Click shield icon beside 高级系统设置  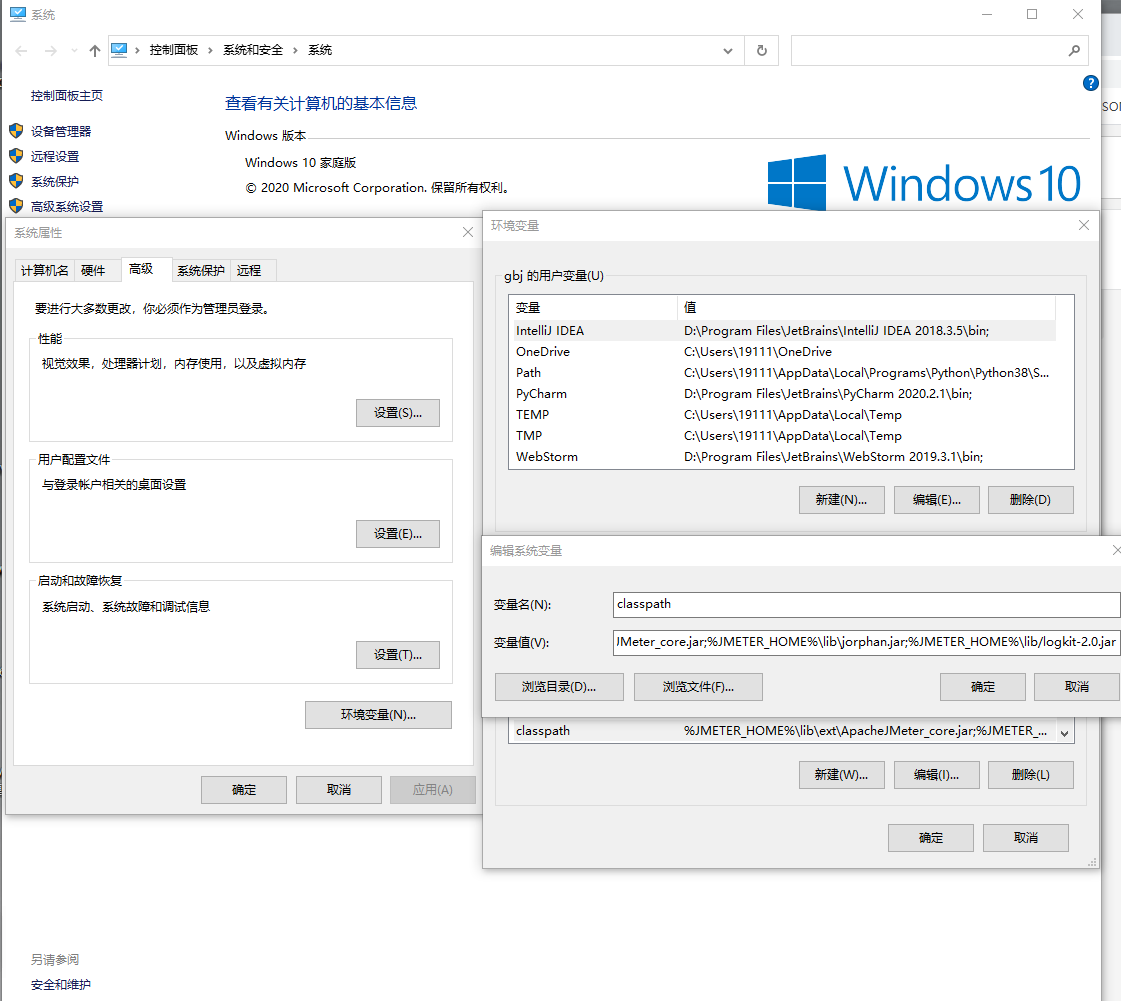[x=16, y=206]
